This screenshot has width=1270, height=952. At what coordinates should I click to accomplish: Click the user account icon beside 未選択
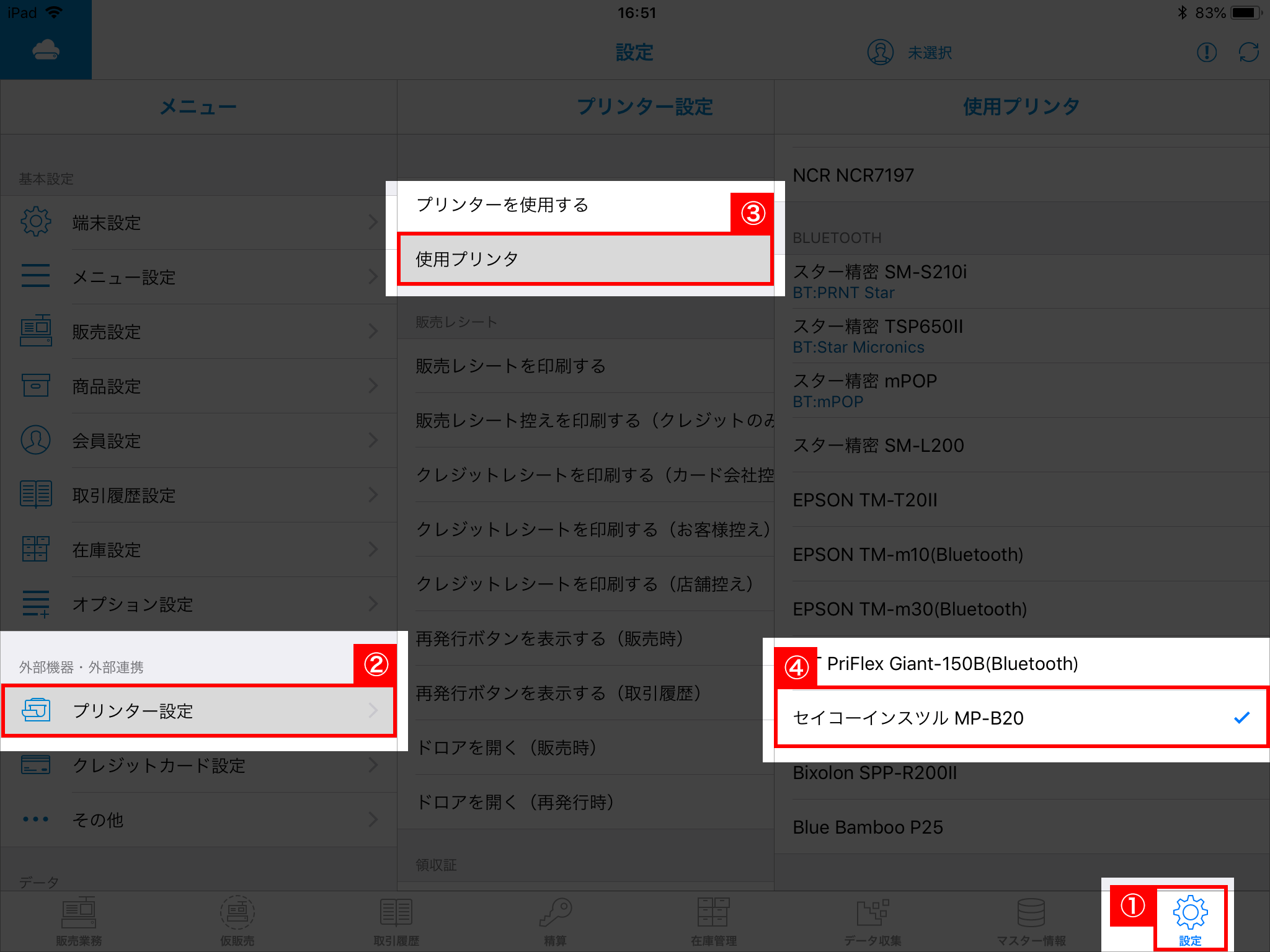[880, 53]
